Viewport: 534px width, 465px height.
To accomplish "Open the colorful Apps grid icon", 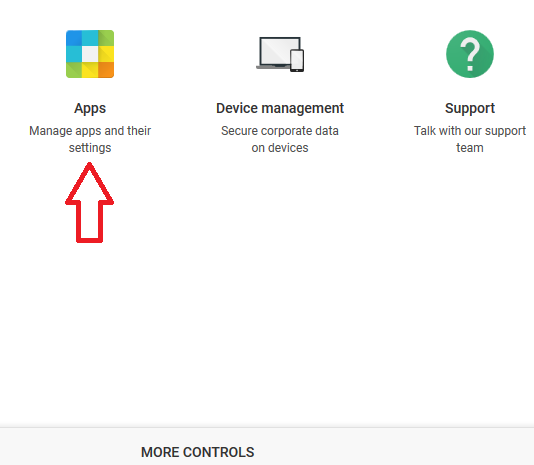I will (90, 54).
